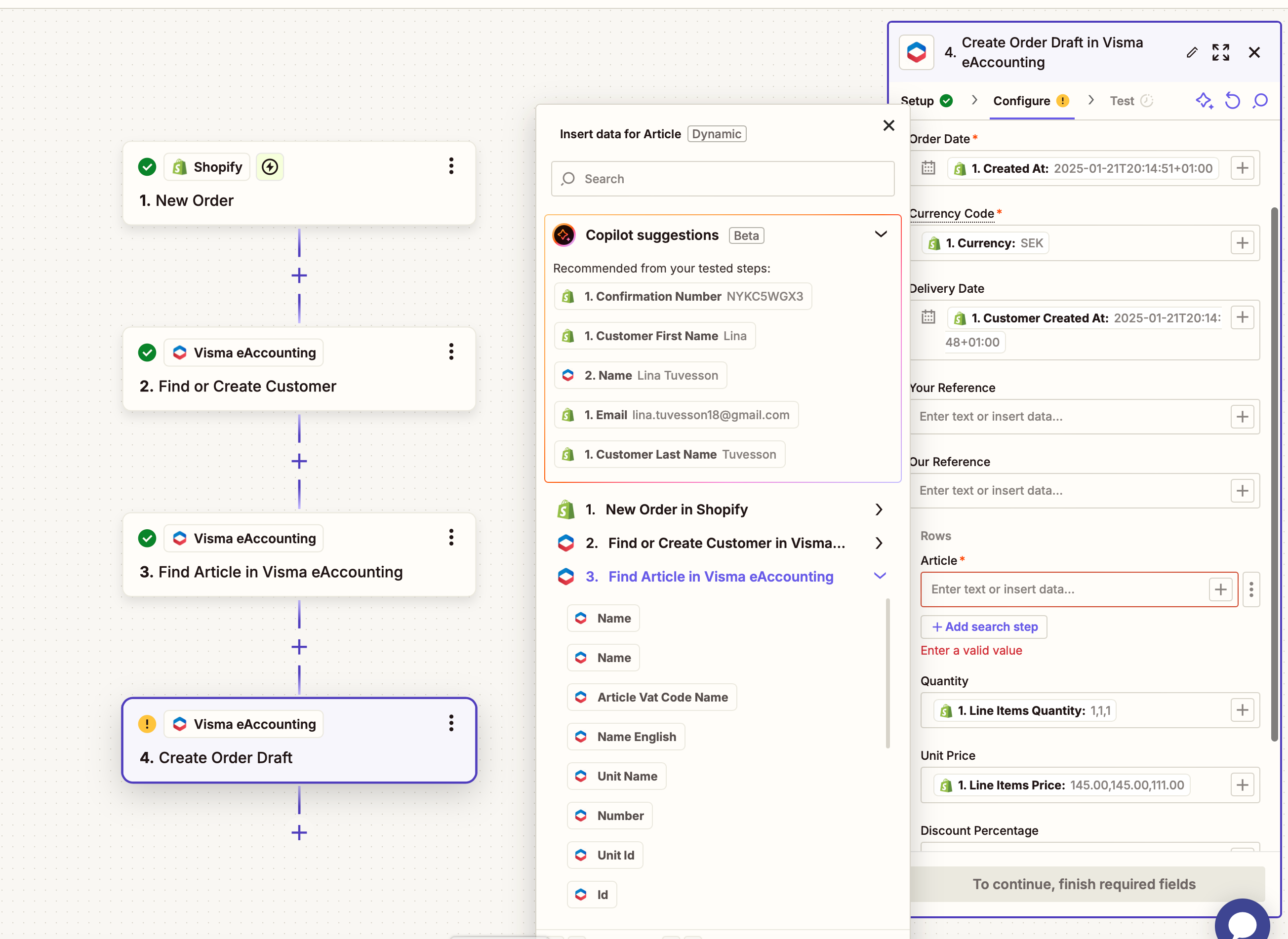Open the three-dot menu on Shopify step

[x=451, y=166]
